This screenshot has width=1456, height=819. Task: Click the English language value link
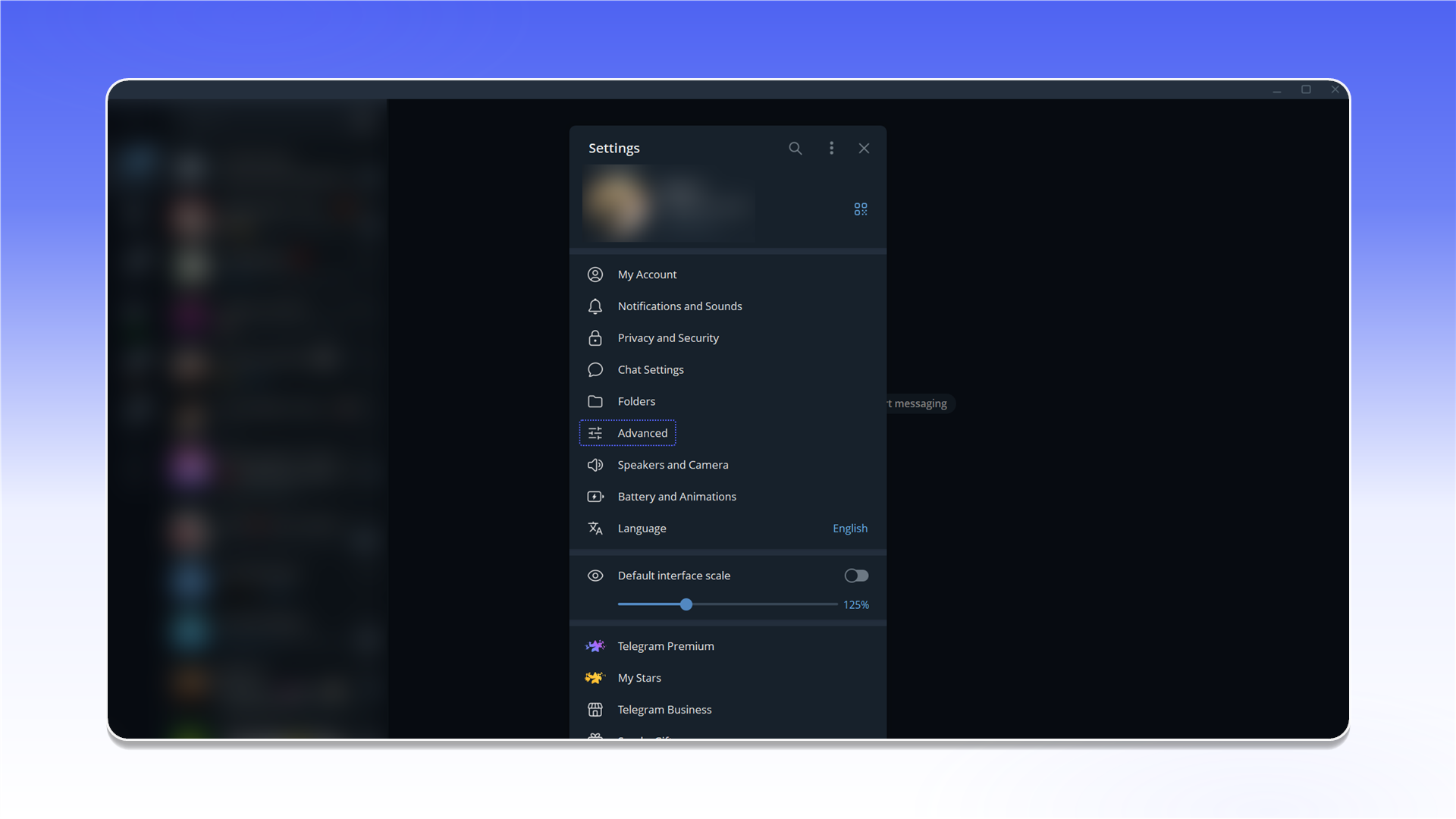tap(850, 529)
